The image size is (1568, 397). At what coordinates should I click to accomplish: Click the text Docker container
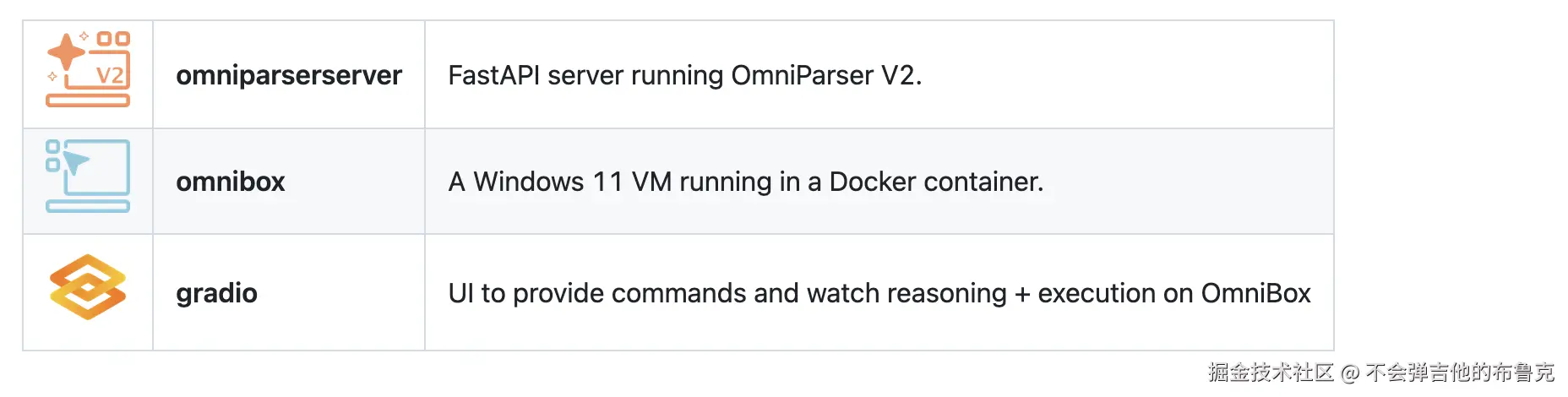click(x=935, y=182)
